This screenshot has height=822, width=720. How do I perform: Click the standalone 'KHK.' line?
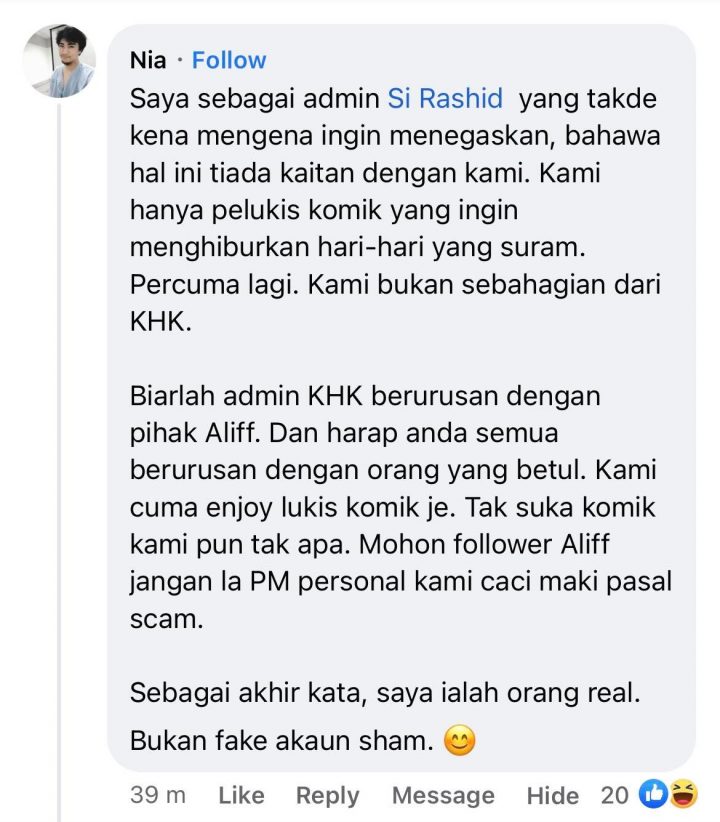point(160,321)
